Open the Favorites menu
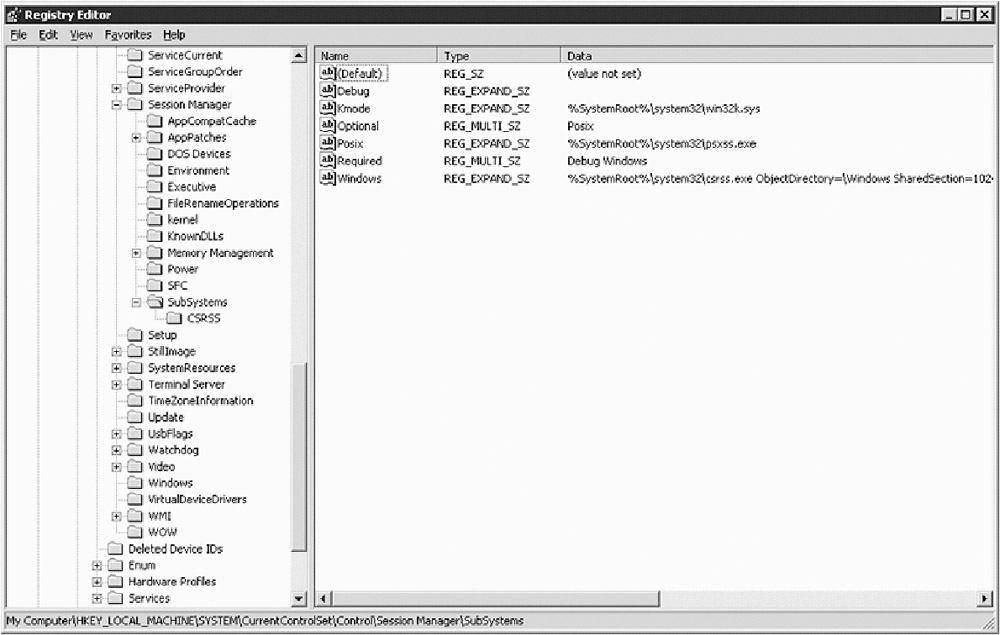 click(128, 35)
